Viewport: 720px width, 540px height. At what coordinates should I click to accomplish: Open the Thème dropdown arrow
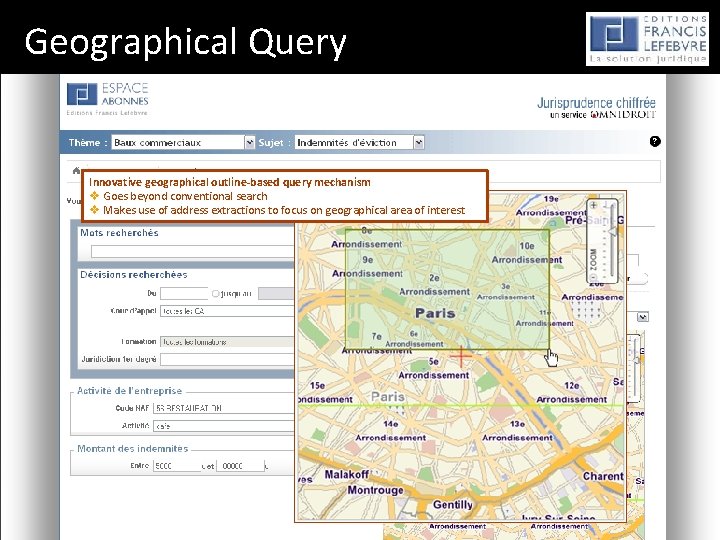point(249,143)
